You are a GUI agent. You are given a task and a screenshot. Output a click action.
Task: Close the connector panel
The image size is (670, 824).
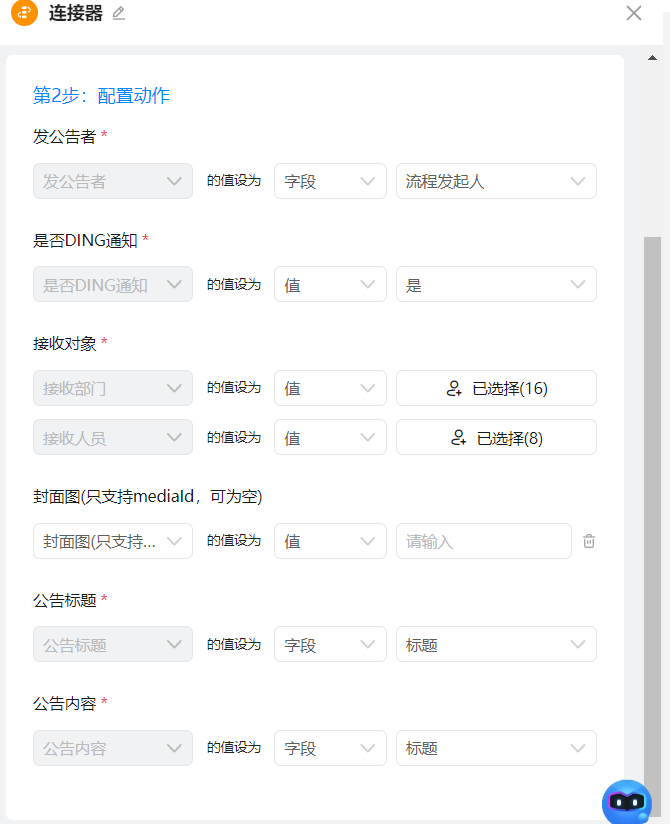tap(634, 13)
